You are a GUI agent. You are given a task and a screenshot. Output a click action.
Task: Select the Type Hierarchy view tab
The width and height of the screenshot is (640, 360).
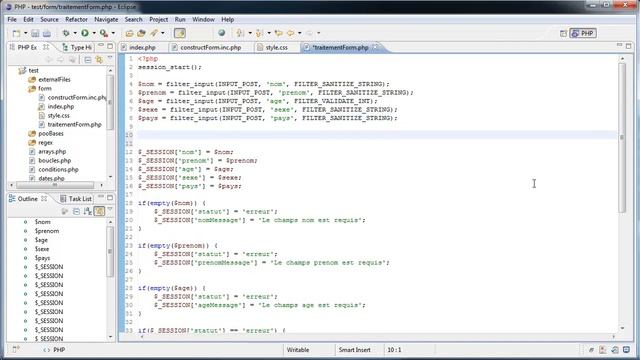point(77,47)
